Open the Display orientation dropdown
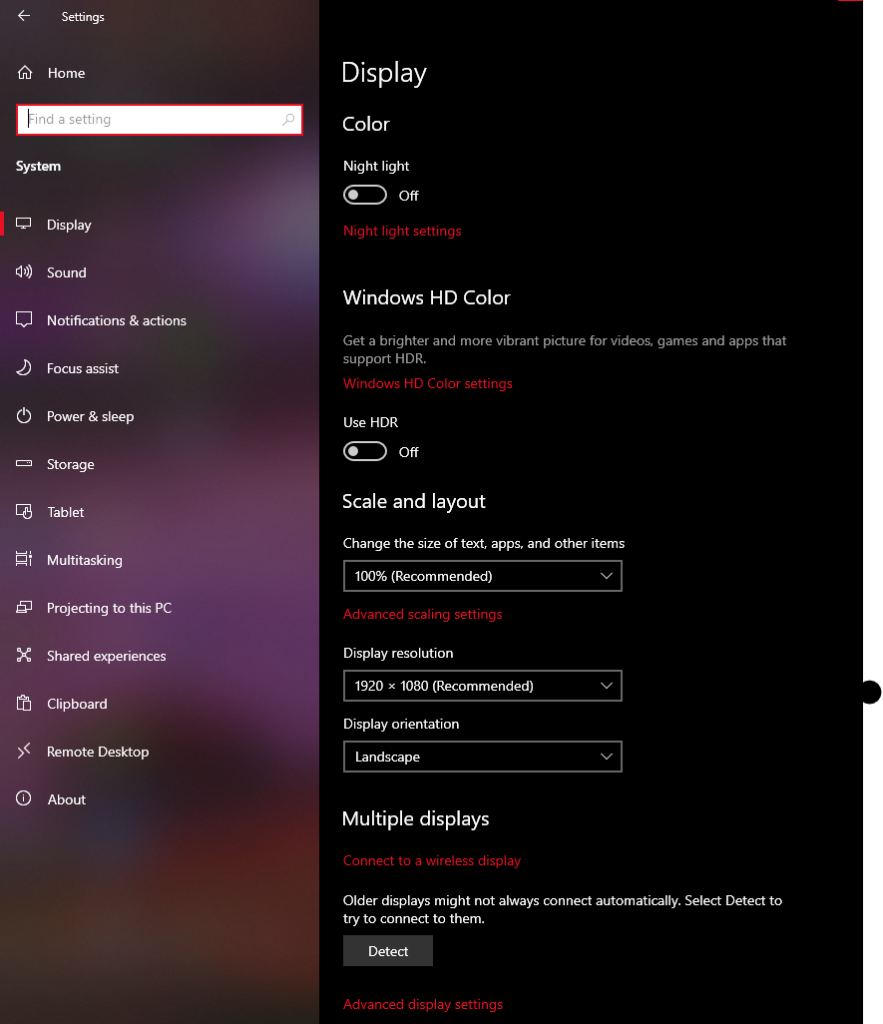The image size is (883, 1024). click(483, 757)
